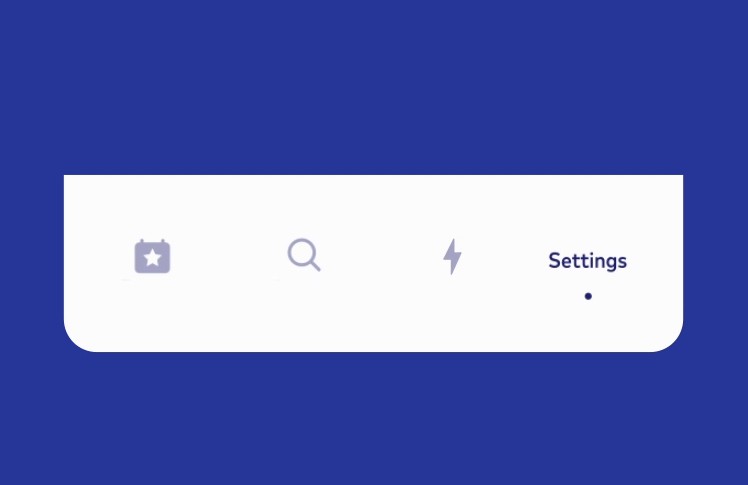Select the lightning bolt icon
Viewport: 748px width, 485px height.
tap(452, 256)
